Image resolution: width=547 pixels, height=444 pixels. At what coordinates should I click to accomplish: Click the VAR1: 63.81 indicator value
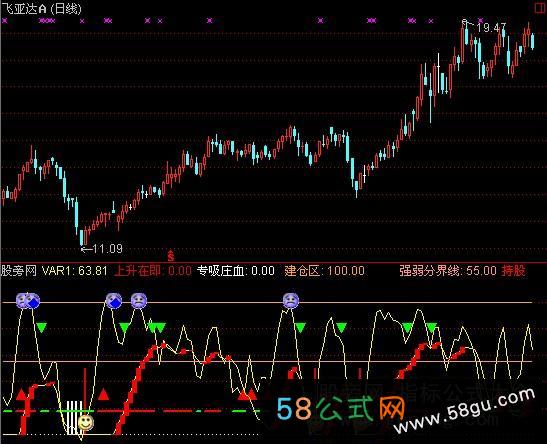[74, 271]
